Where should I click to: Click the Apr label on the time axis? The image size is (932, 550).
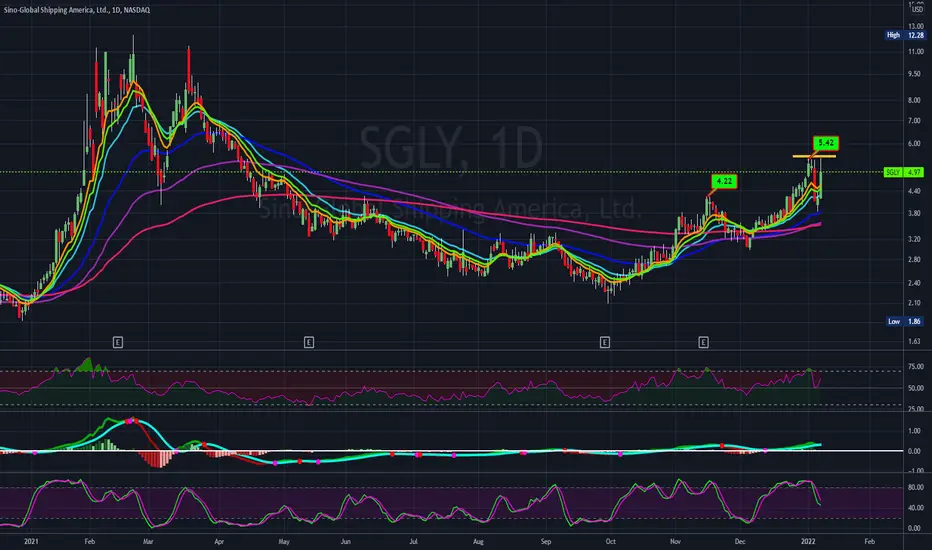click(x=219, y=542)
